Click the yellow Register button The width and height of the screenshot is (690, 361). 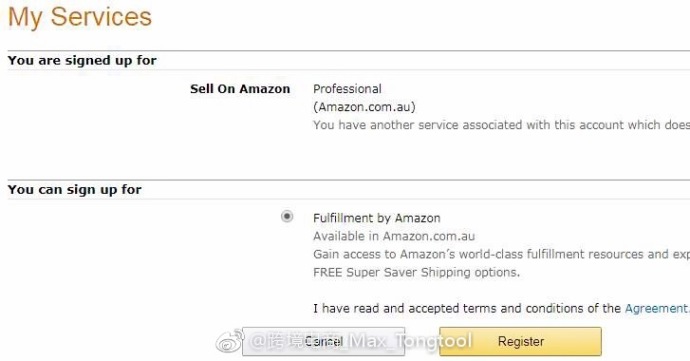(x=520, y=341)
